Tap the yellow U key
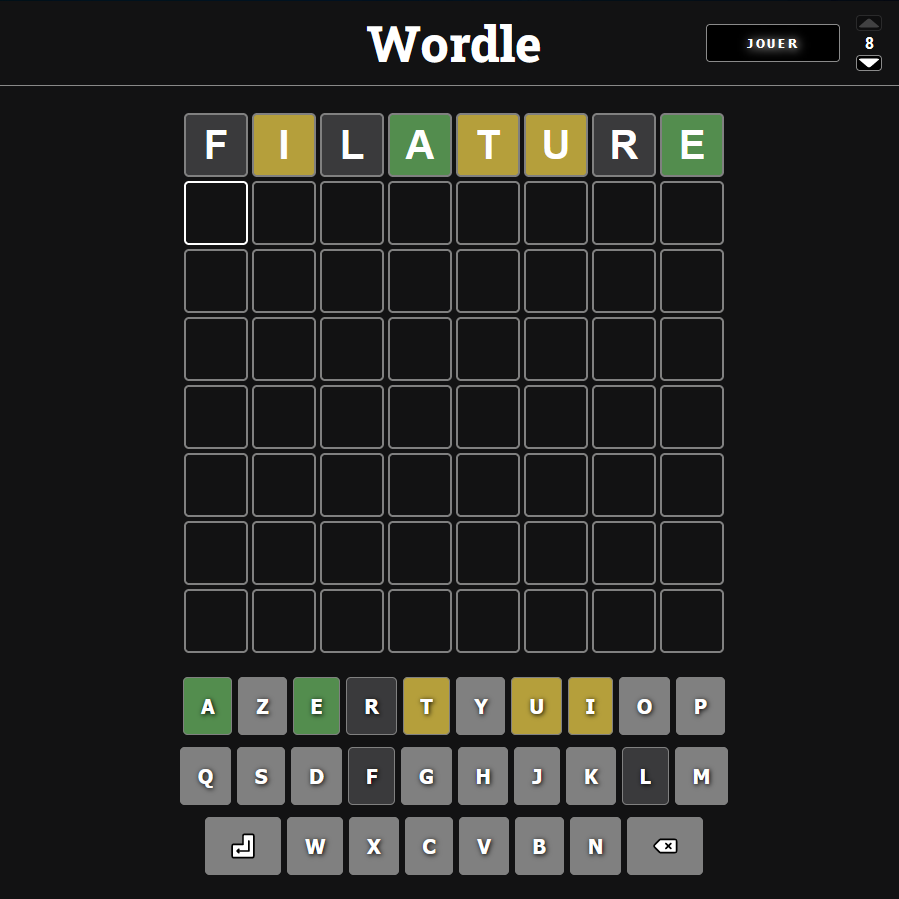Image resolution: width=899 pixels, height=899 pixels. (x=537, y=706)
